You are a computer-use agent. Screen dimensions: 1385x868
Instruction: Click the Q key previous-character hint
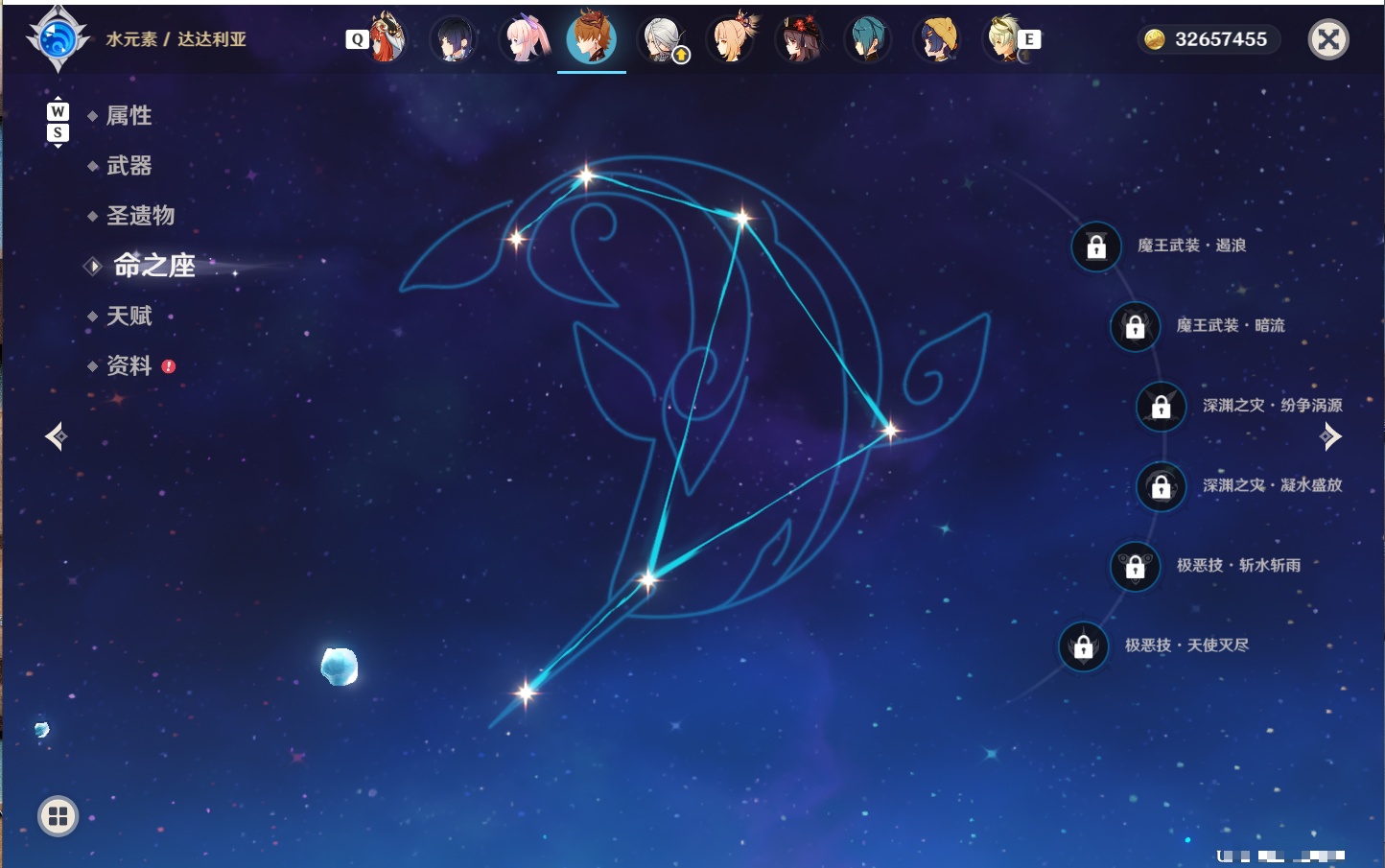click(x=358, y=39)
